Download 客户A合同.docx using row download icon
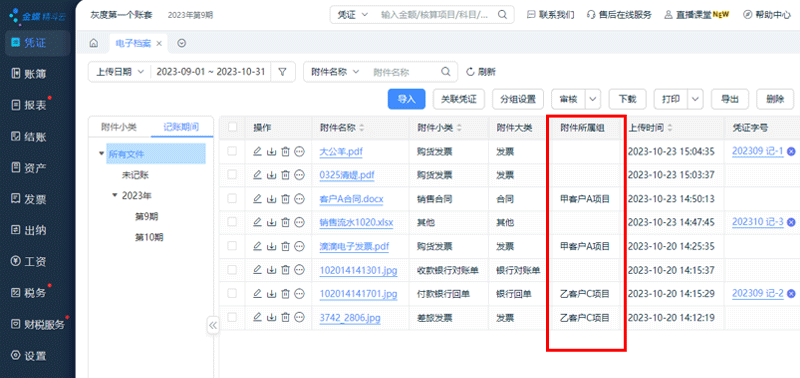 tap(272, 198)
